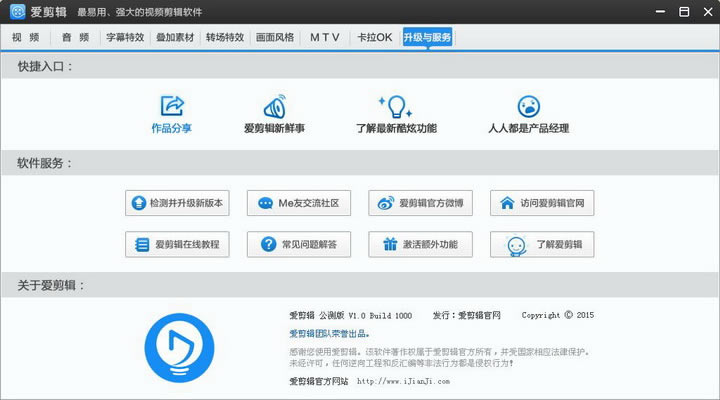This screenshot has height=400, width=720.
Task: Click the 了解爱剪辑 button
Action: (542, 244)
